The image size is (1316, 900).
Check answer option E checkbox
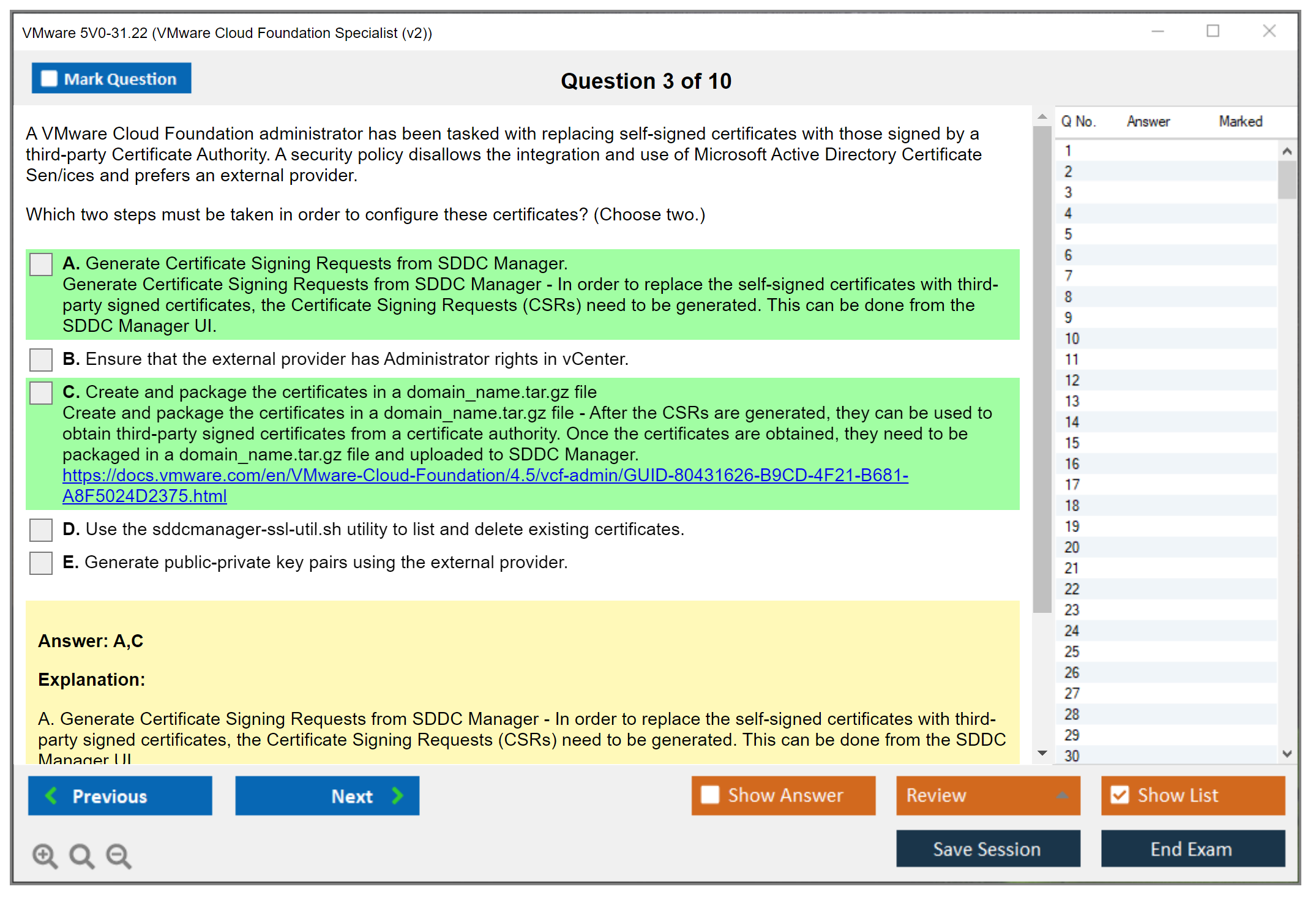pos(41,563)
